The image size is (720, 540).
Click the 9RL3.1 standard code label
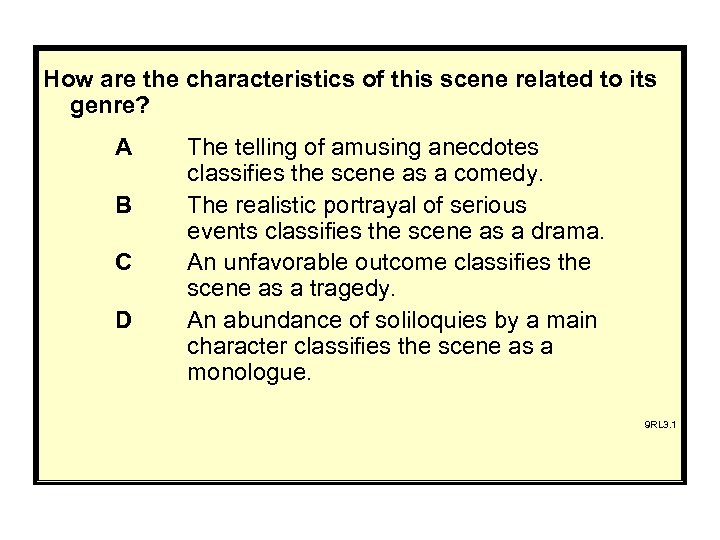pyautogui.click(x=659, y=424)
